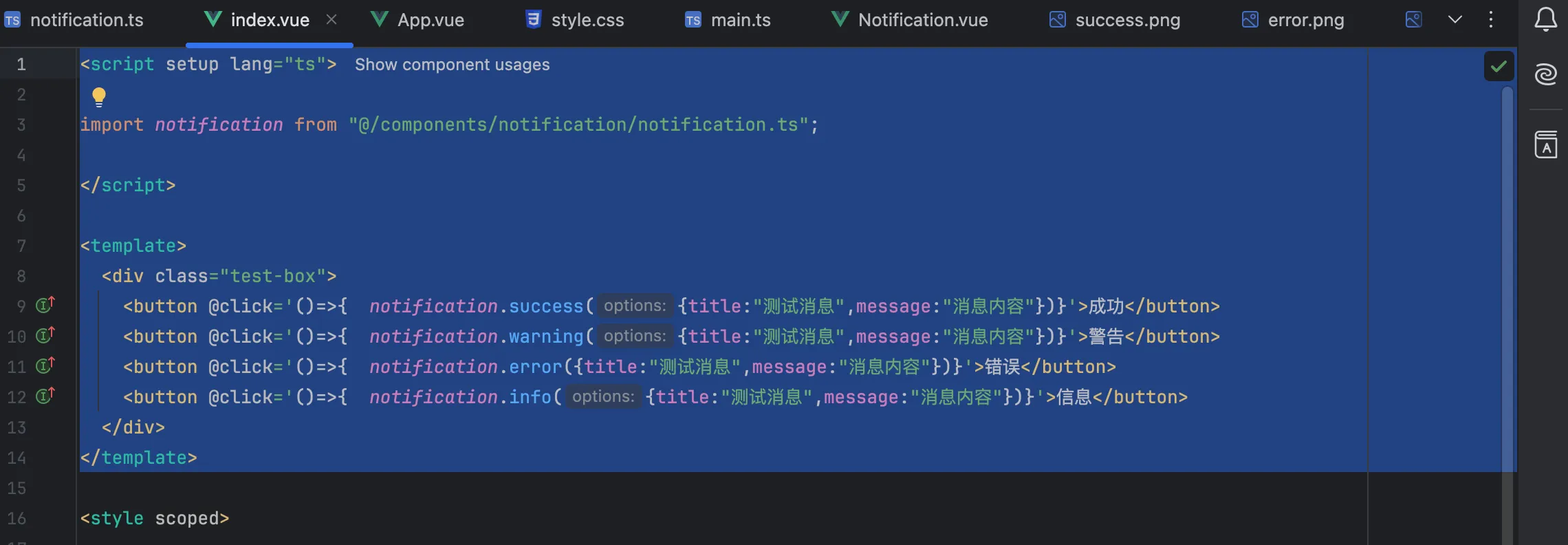Click the gutter marker icon on line 10
This screenshot has height=545, width=1568.
coord(45,334)
